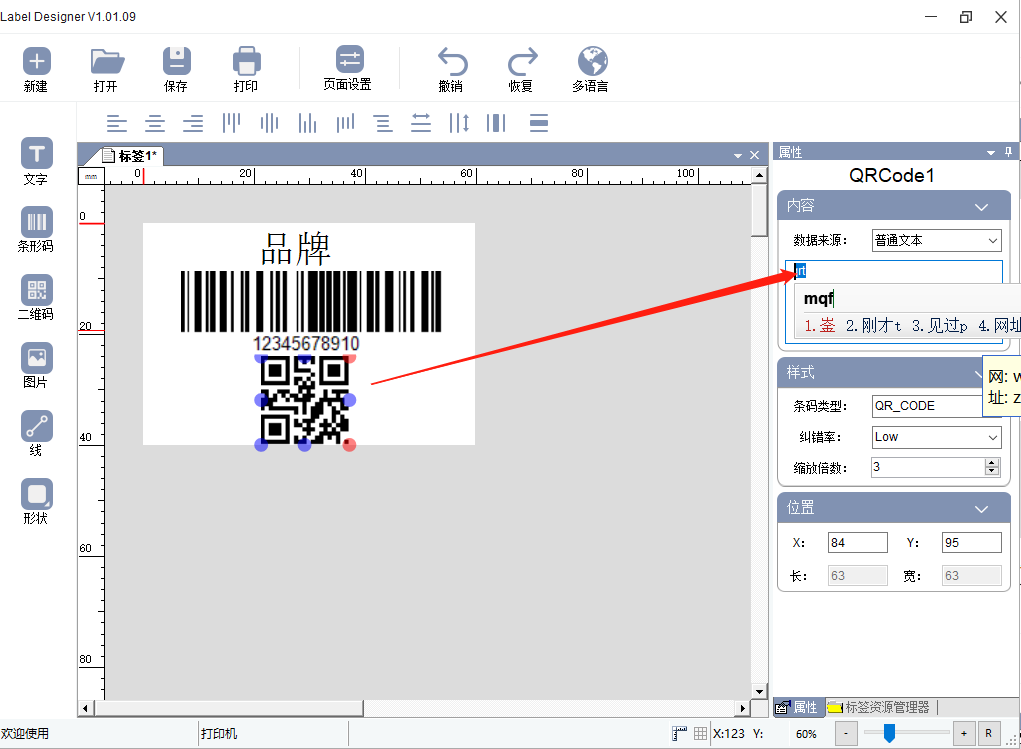This screenshot has width=1021, height=749.
Task: Select the 品牌 text on canvas
Action: (x=296, y=248)
